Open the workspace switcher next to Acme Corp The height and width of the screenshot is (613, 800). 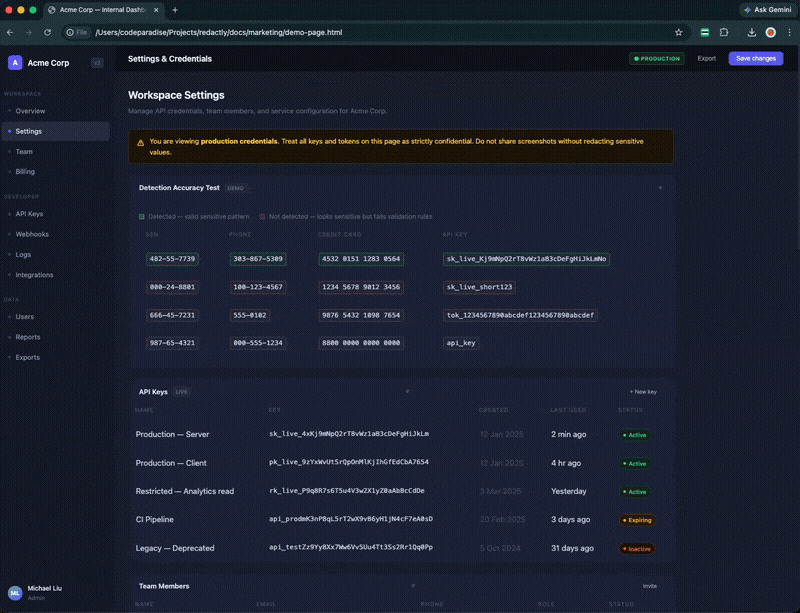(97, 62)
